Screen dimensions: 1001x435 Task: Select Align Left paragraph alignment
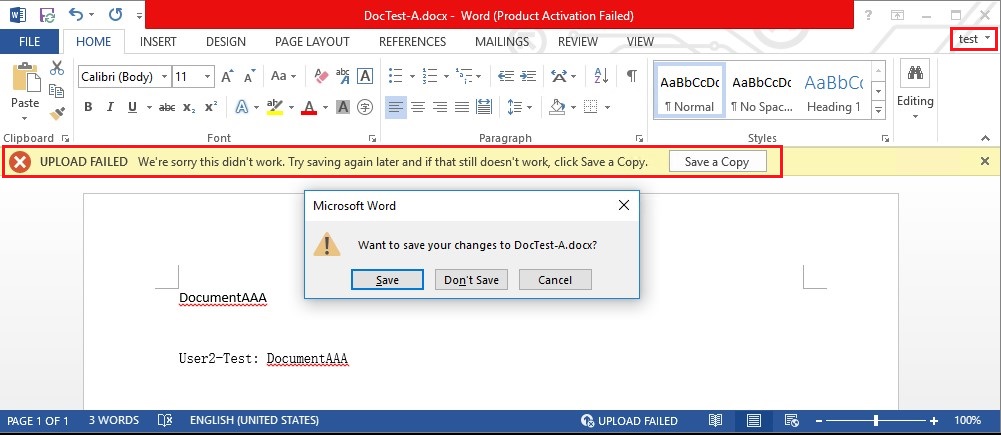coord(396,107)
